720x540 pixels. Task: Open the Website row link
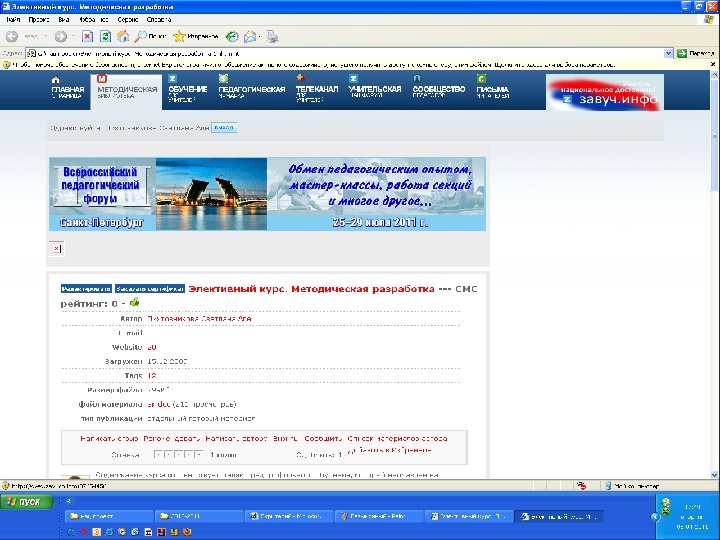tap(152, 347)
